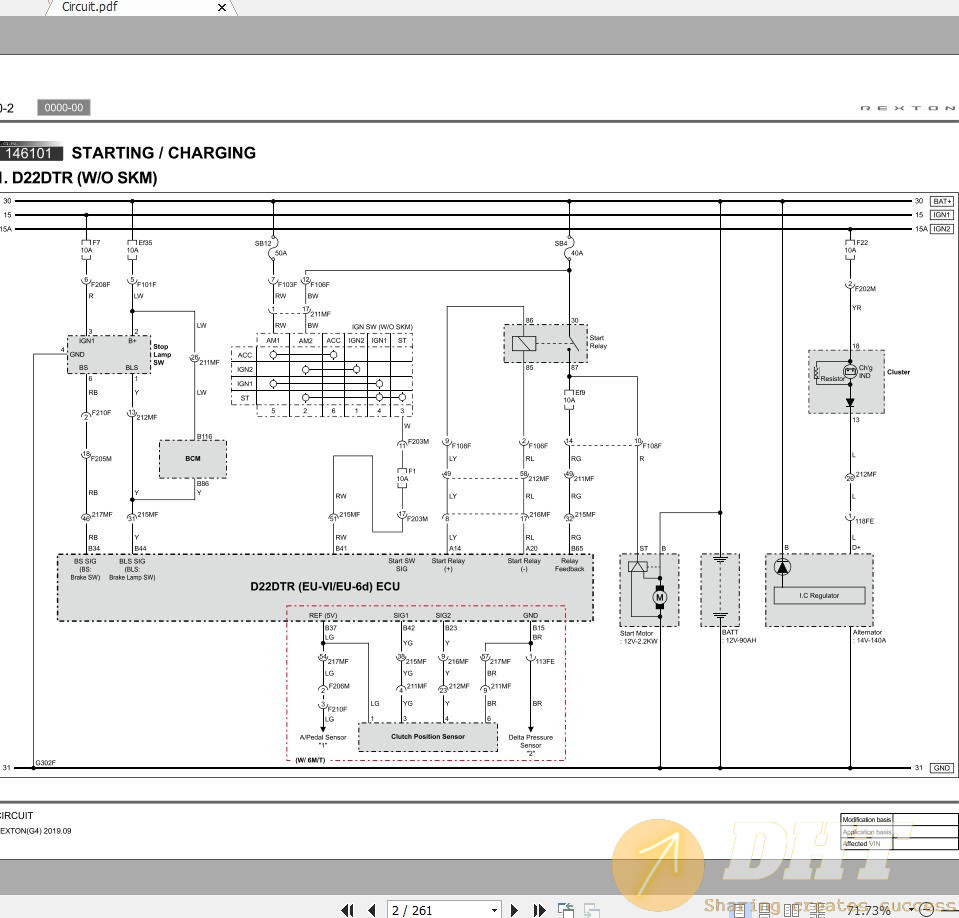Screen dimensions: 959x918
Task: Click the go to next view icon
Action: tap(591, 910)
